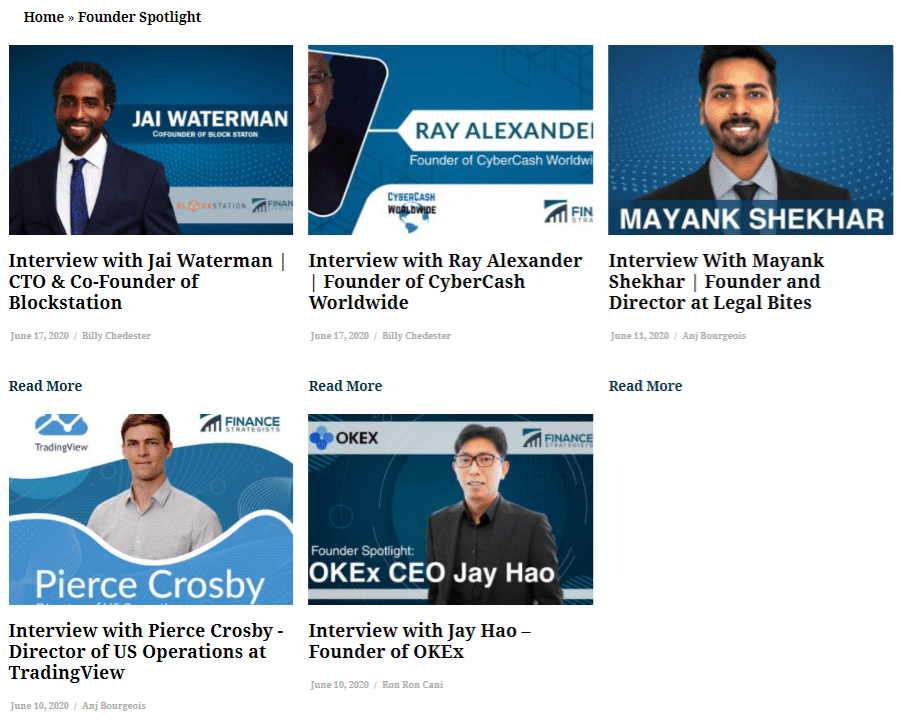The height and width of the screenshot is (726, 901).
Task: Open author Anj Bourgeois under Mayank Shekhar post
Action: 714,336
